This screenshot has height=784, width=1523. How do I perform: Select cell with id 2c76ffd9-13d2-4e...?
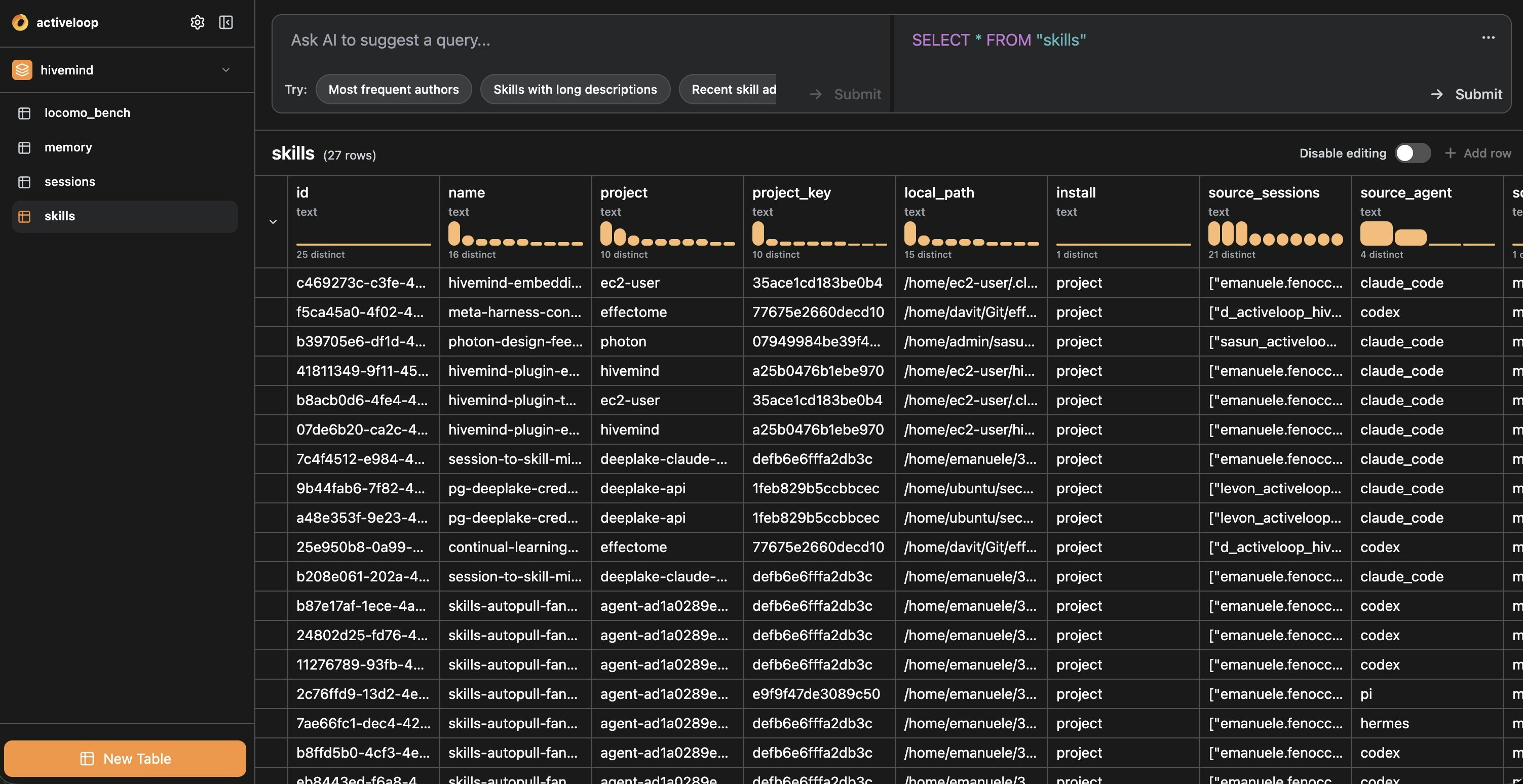click(364, 694)
